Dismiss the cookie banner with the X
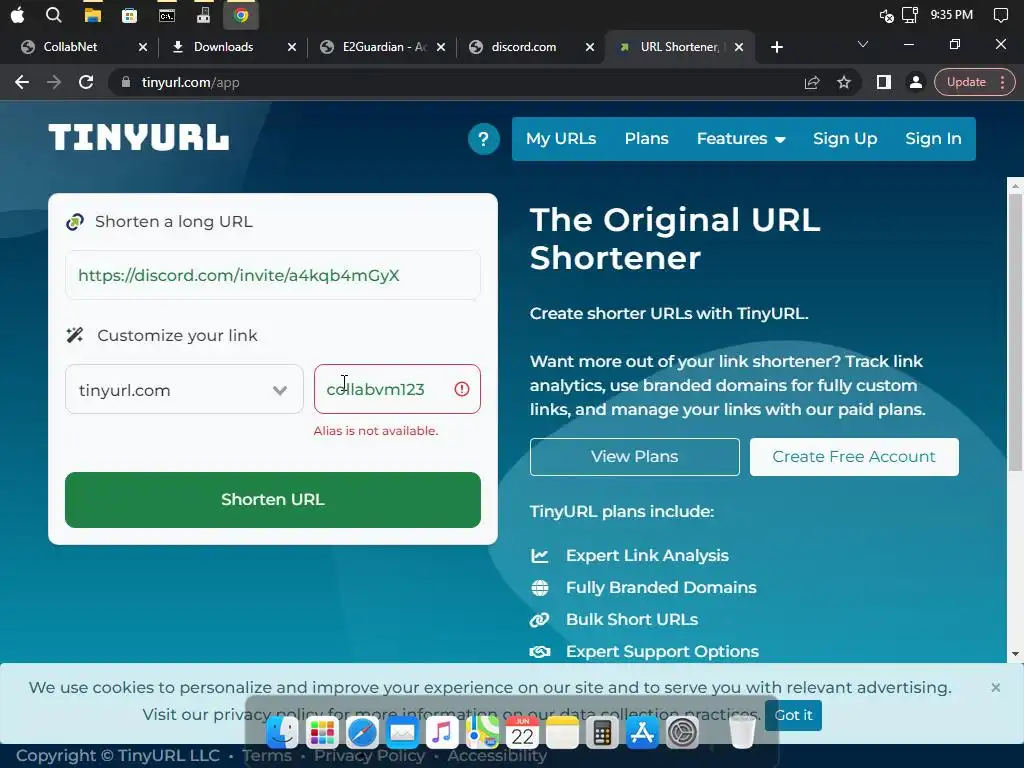1024x768 pixels. tap(995, 687)
